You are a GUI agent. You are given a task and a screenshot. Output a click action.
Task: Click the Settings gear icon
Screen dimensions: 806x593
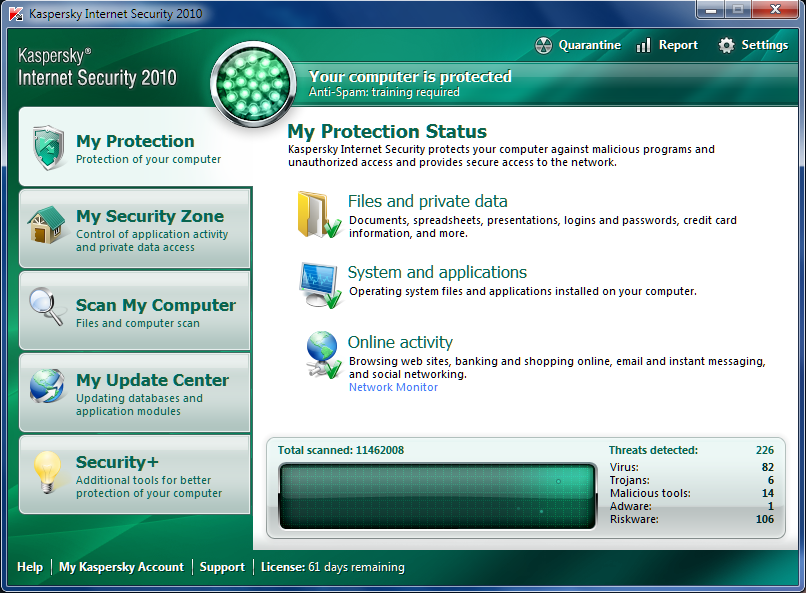click(726, 45)
